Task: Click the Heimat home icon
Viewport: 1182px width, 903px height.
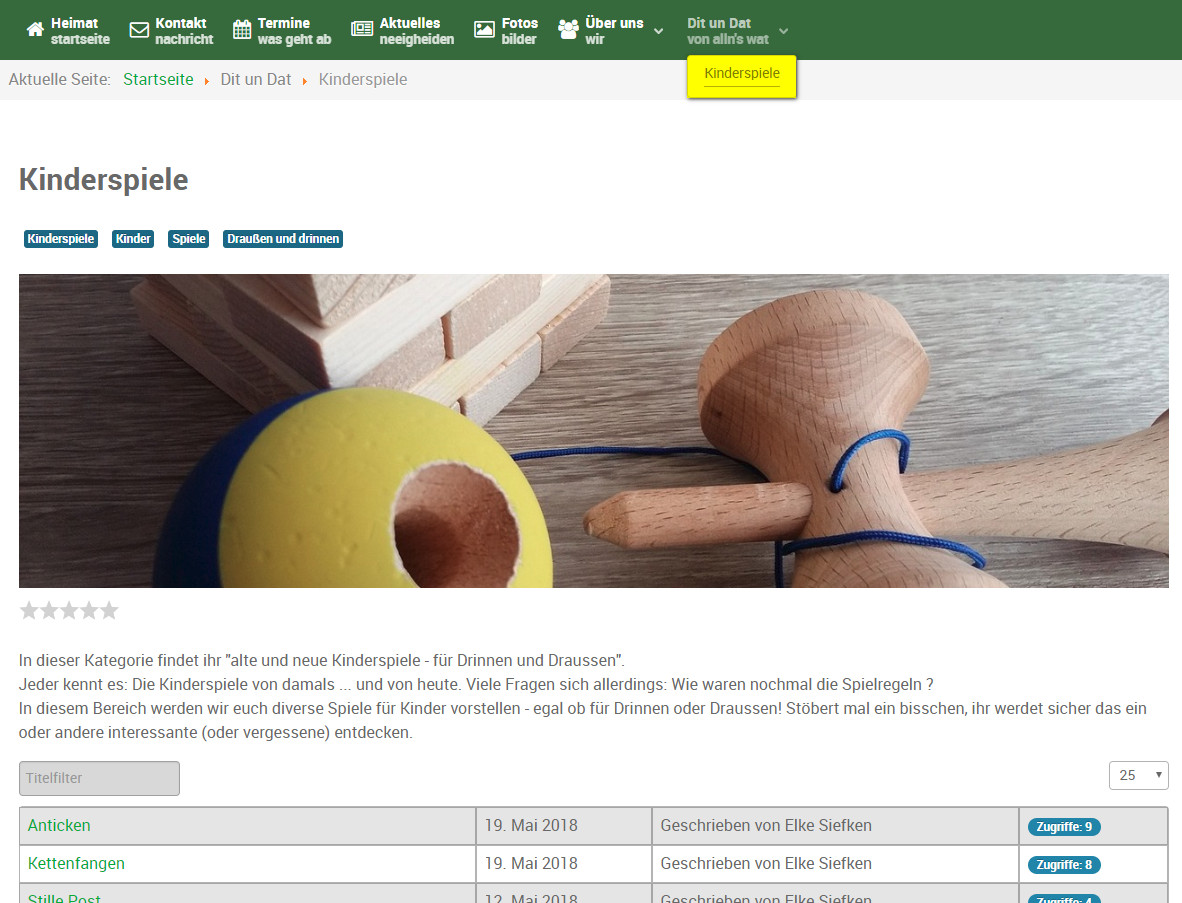Action: [x=35, y=29]
